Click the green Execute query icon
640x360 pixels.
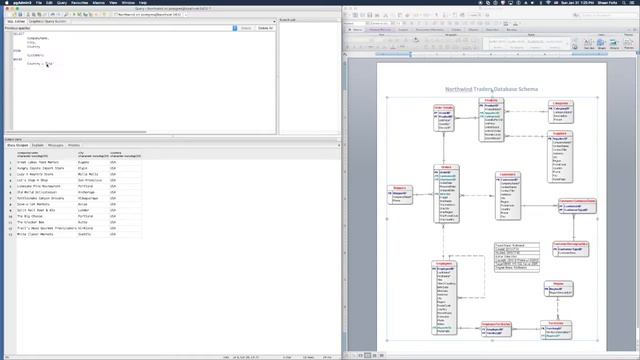pyautogui.click(x=74, y=14)
